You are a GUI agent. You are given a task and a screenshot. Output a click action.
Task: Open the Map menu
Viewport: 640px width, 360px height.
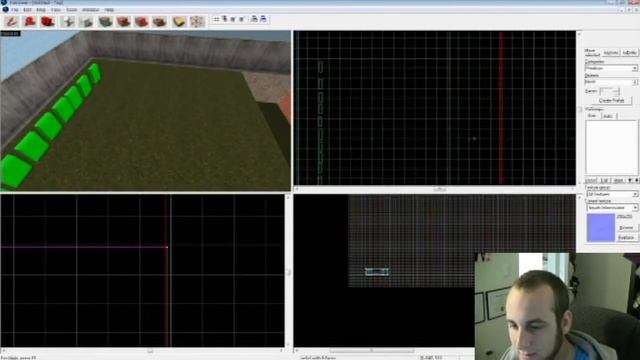[x=41, y=9]
